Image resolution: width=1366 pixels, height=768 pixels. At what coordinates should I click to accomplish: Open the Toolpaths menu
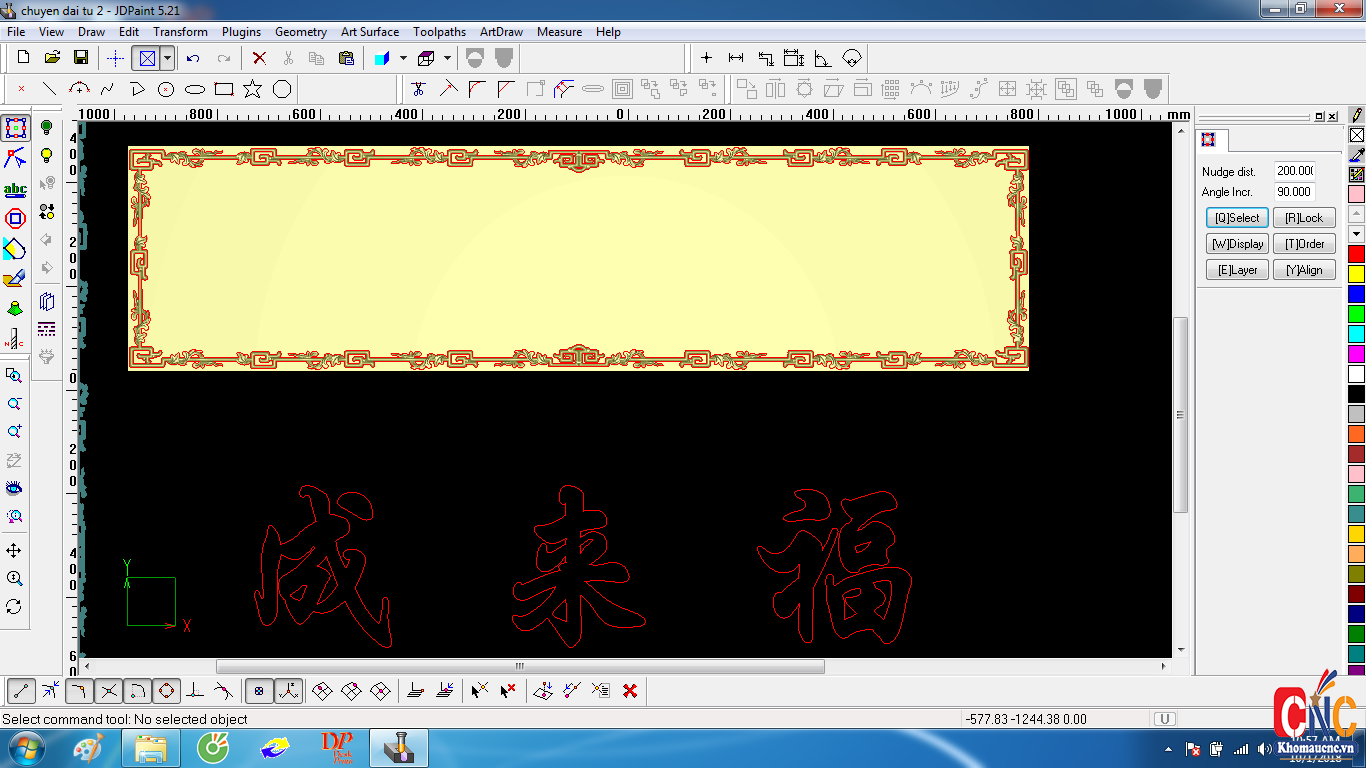pyautogui.click(x=439, y=32)
